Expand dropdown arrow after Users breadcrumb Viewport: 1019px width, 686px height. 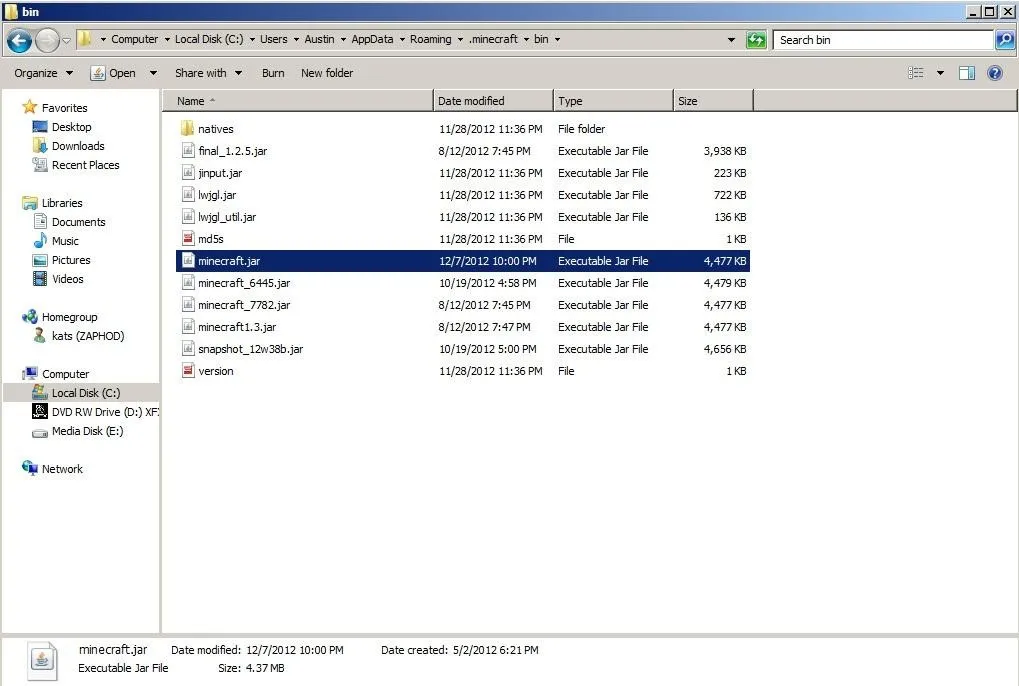pos(296,40)
